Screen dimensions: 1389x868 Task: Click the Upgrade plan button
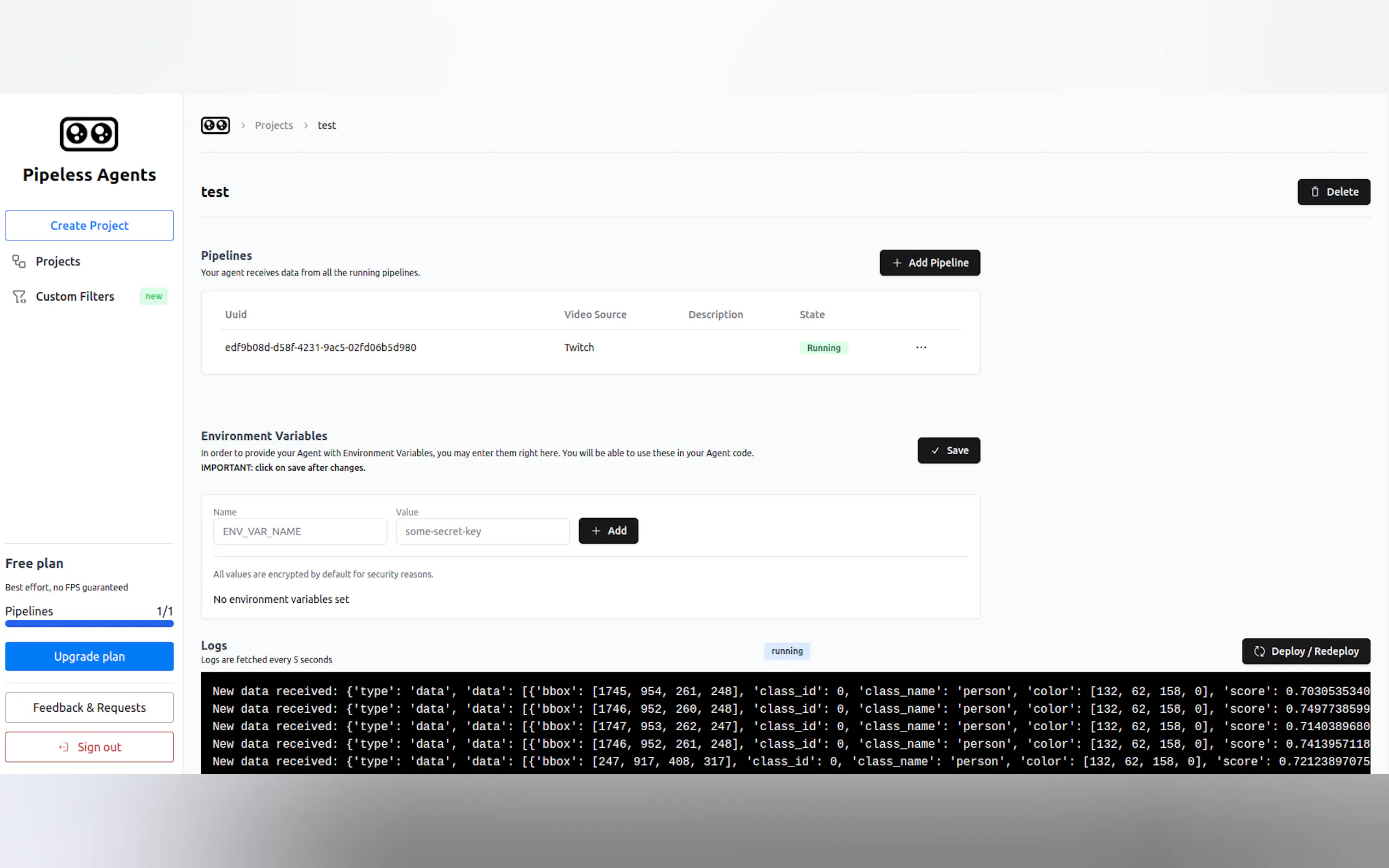click(89, 656)
